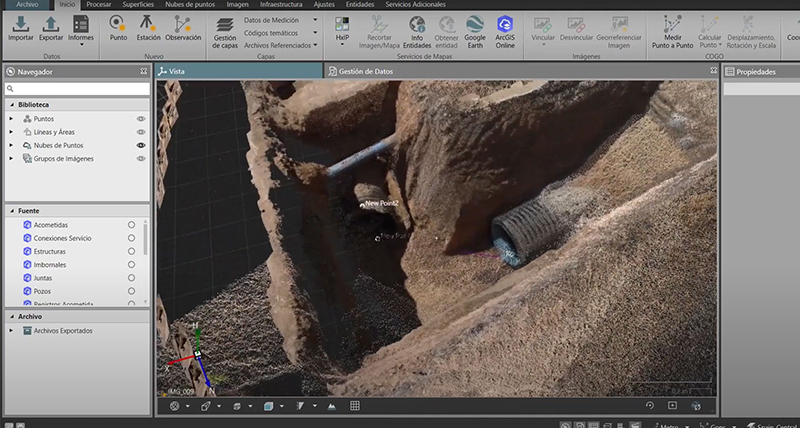Open the ArcGIS Online service
800x428 pixels.
coord(505,25)
